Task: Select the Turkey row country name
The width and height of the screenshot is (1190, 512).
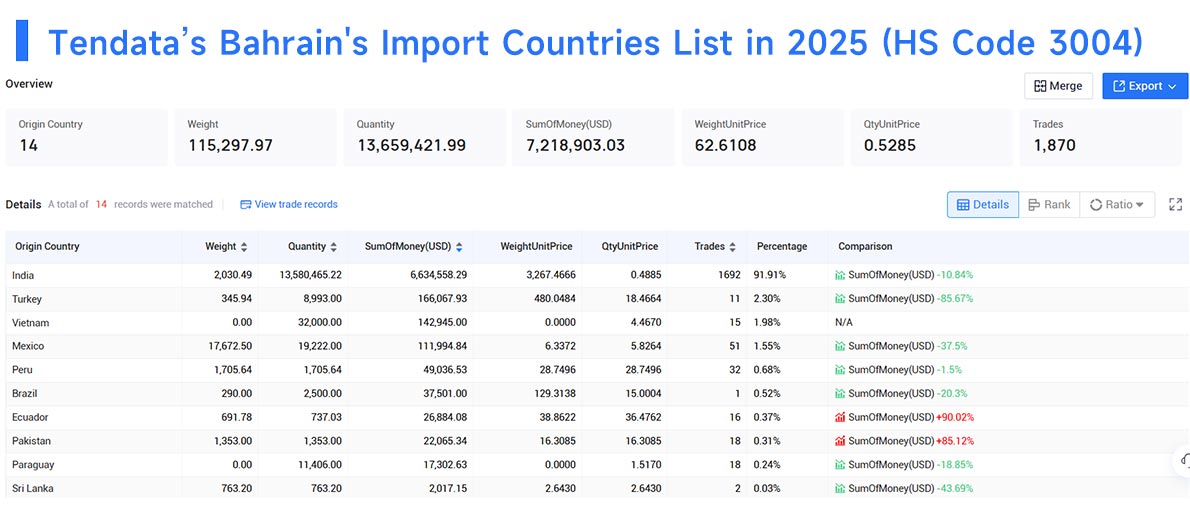Action: coord(27,299)
